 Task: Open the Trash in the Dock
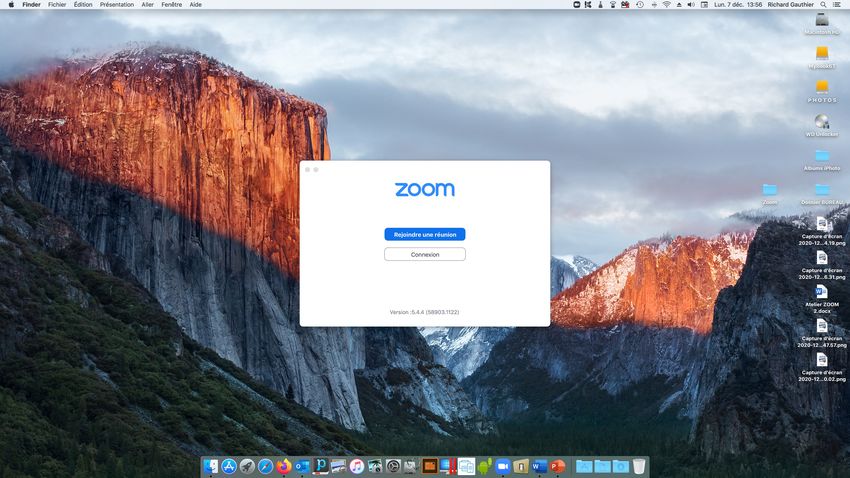point(639,467)
